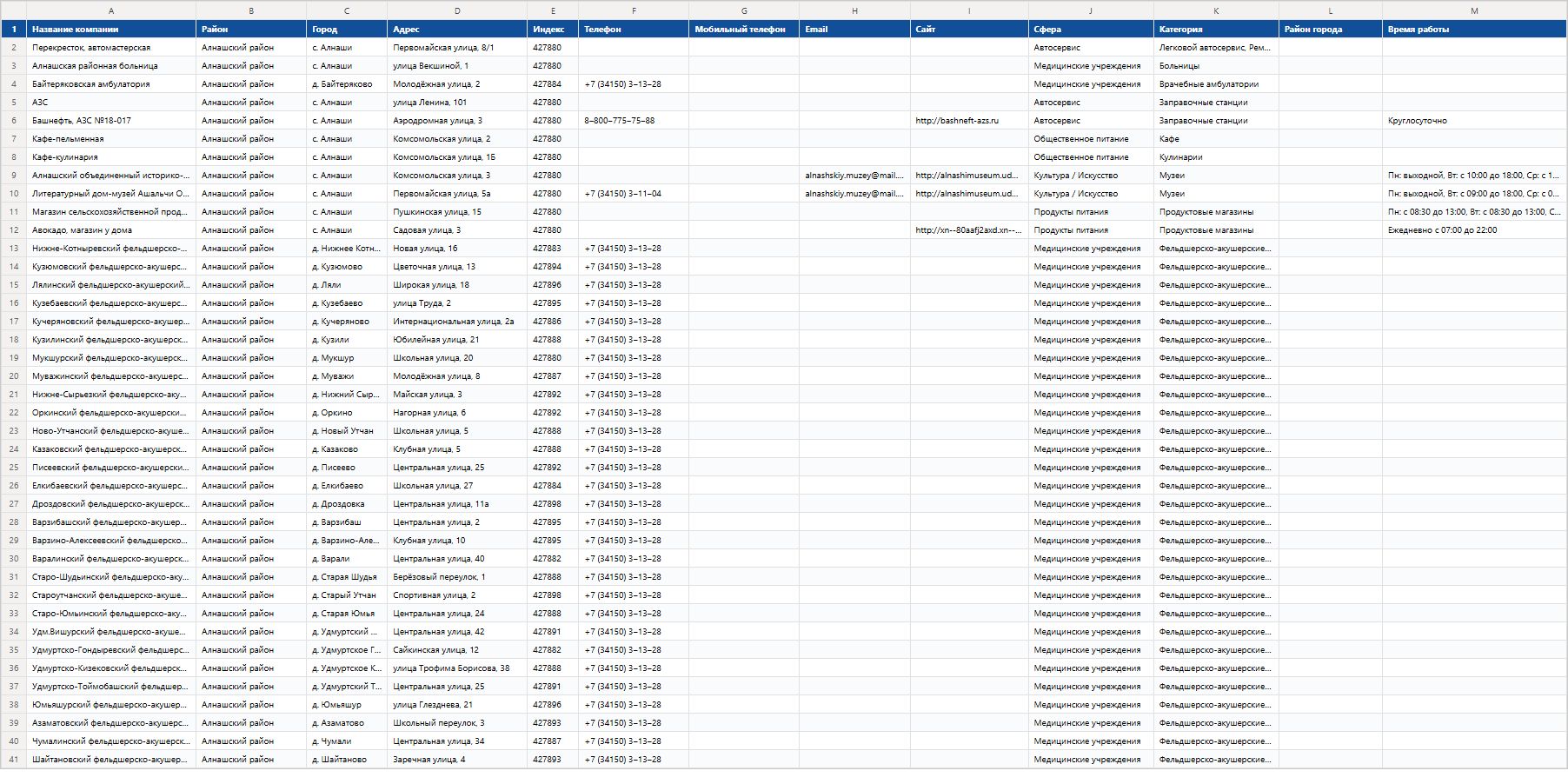Select address 'Школьный переулок, 3'
This screenshot has height=784, width=1568.
(457, 723)
